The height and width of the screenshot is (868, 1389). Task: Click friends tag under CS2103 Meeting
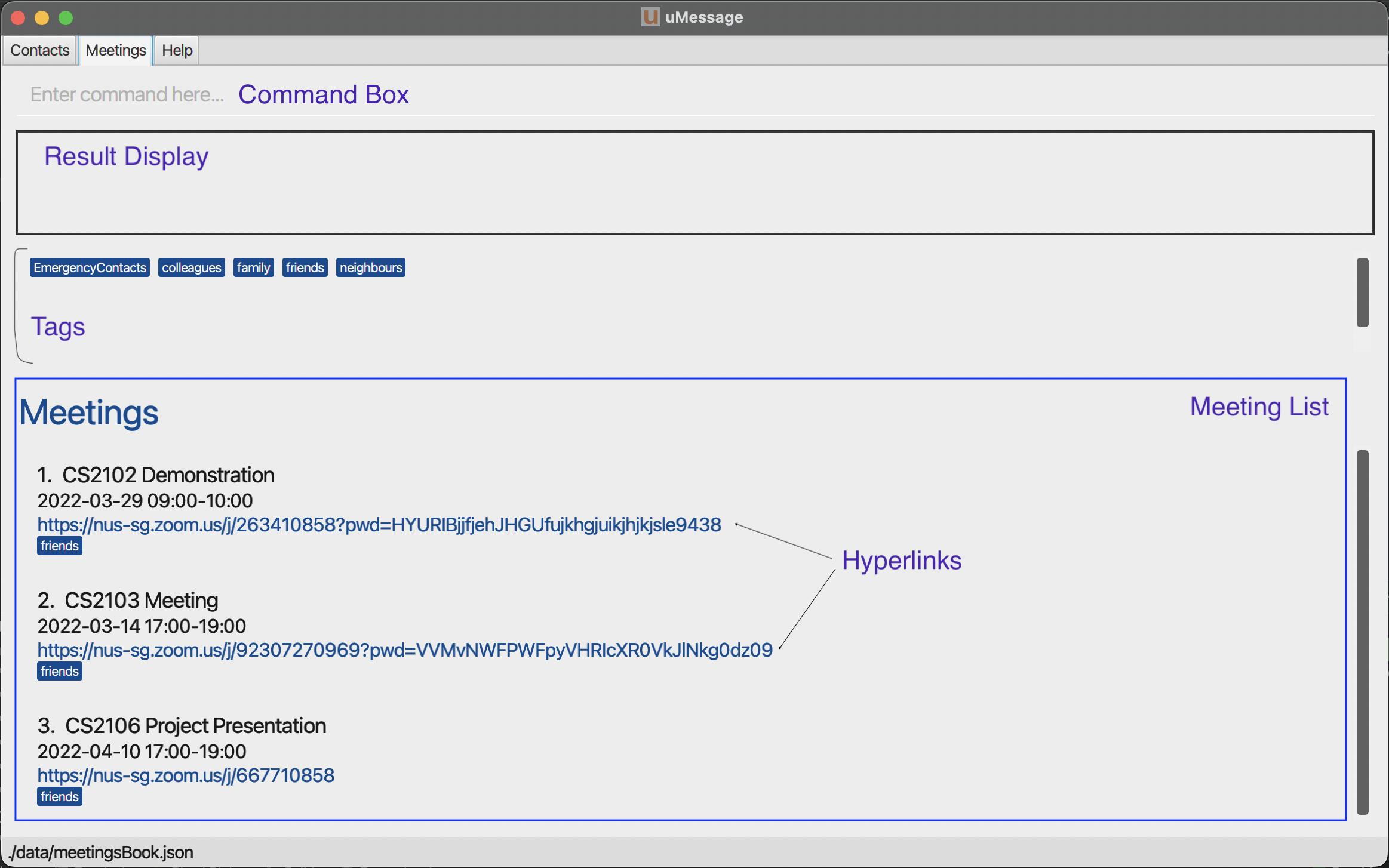(59, 671)
